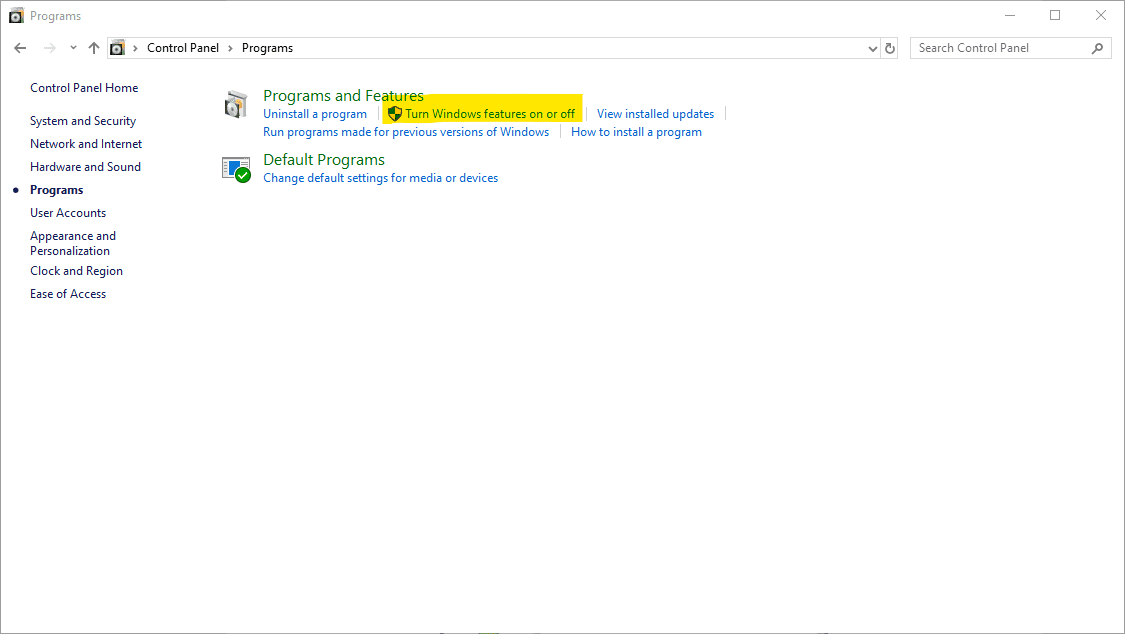Open Ease of Access category
Screen dimensions: 1125x634
[68, 293]
